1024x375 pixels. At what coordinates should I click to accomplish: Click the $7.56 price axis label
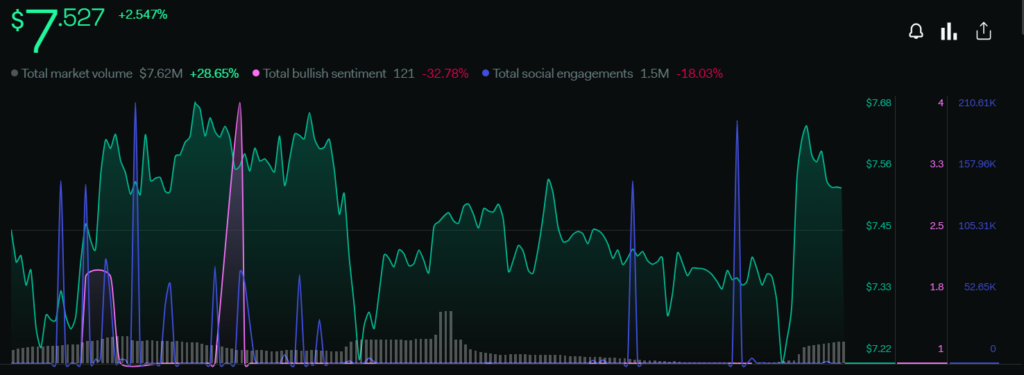[878, 164]
